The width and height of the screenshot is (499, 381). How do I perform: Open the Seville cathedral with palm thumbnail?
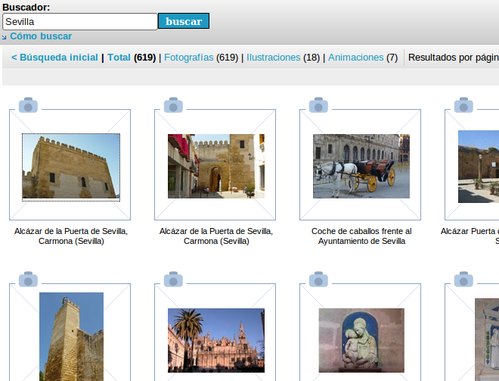click(216, 340)
